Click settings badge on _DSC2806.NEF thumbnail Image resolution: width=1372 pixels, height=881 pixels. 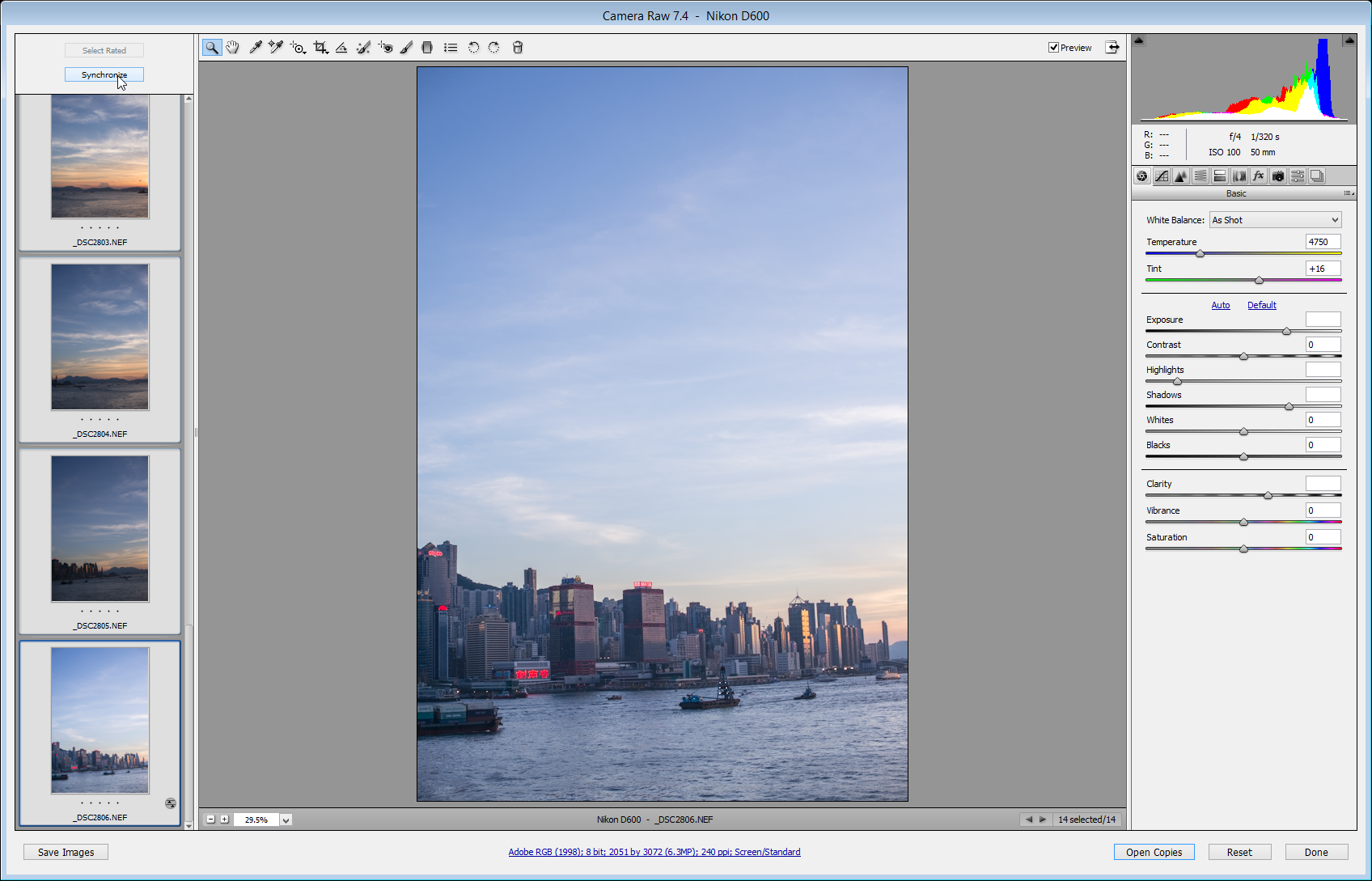click(x=171, y=803)
